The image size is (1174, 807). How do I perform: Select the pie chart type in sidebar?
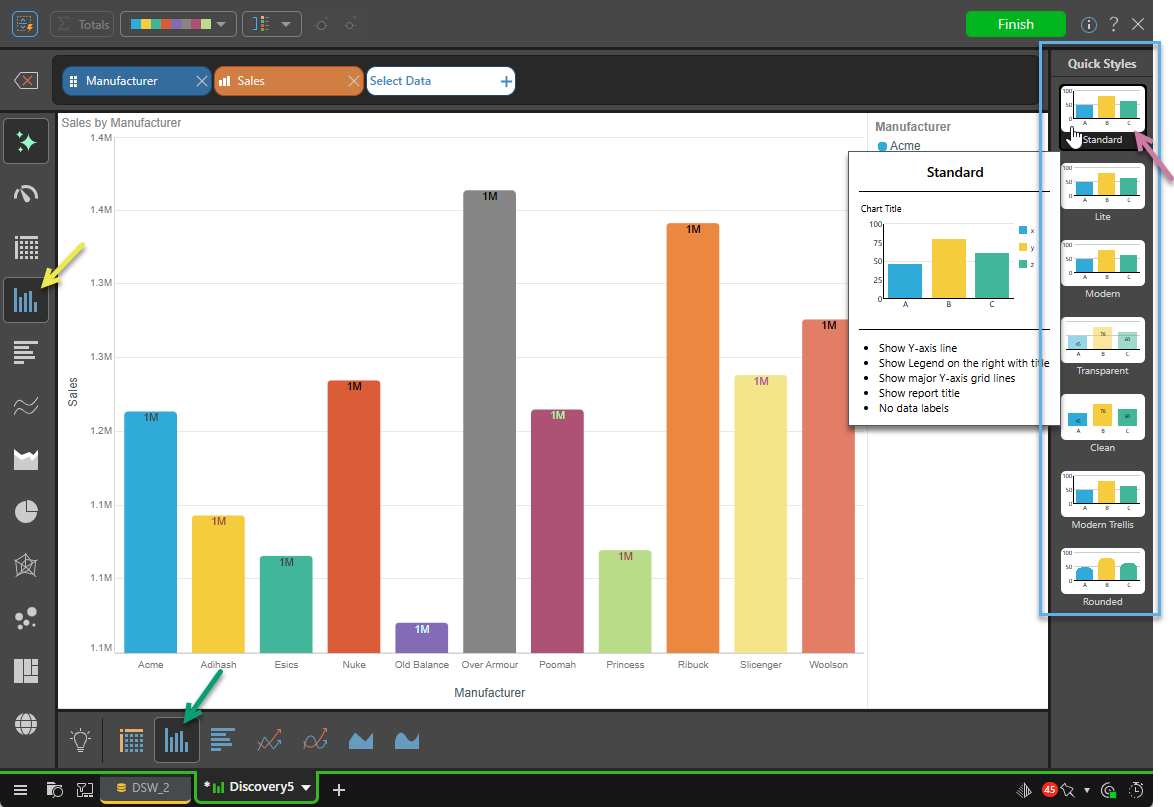[x=26, y=513]
